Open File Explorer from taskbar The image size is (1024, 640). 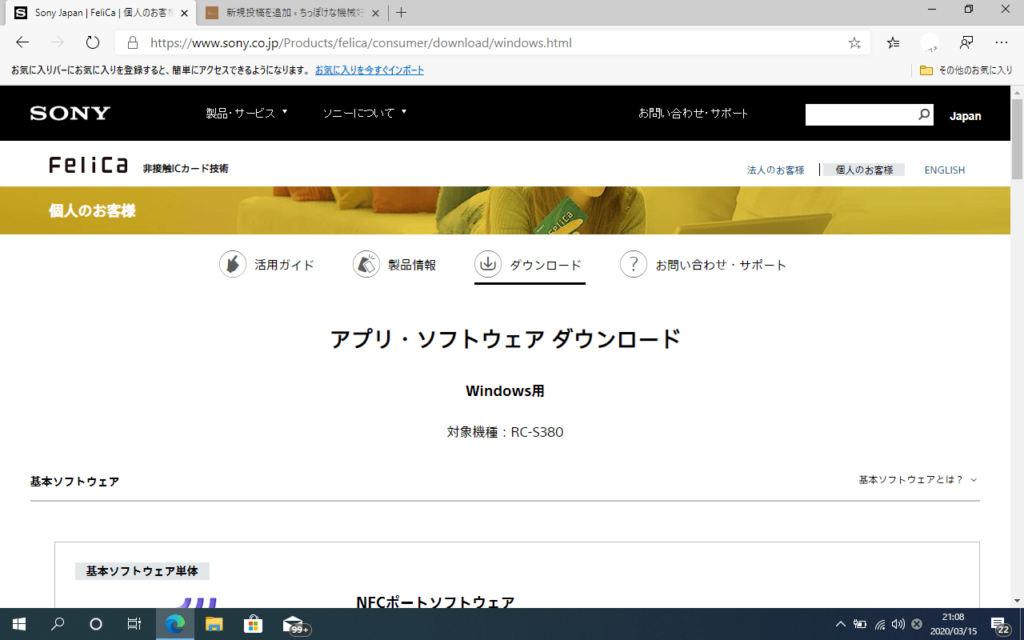click(x=214, y=624)
